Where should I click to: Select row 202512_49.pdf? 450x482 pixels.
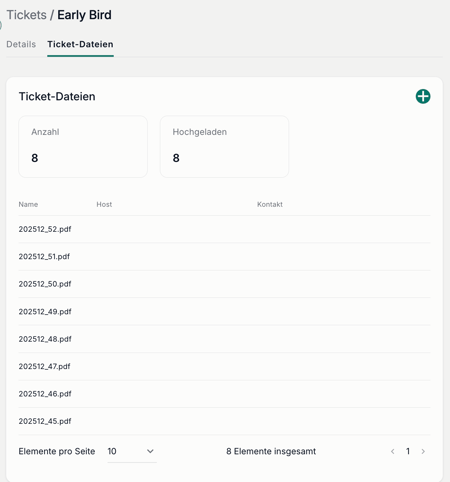coord(224,311)
